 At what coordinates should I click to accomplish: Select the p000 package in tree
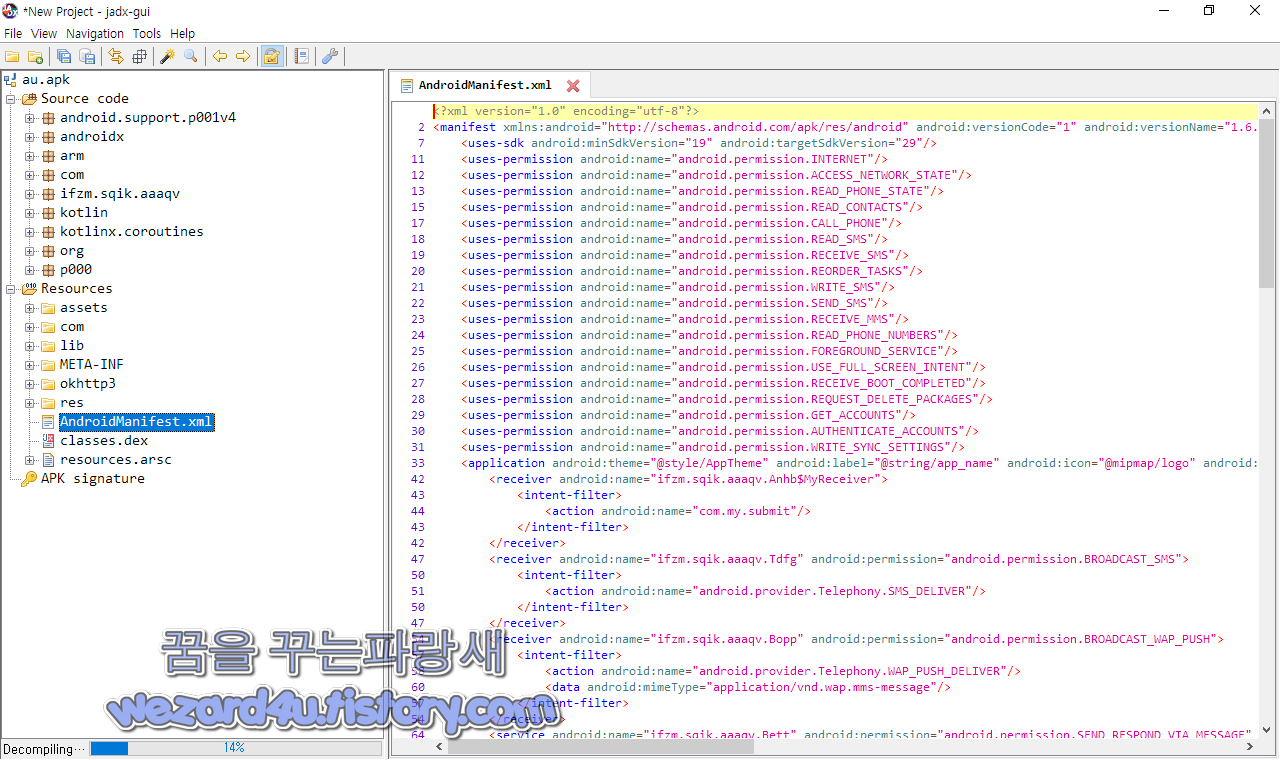[76, 270]
